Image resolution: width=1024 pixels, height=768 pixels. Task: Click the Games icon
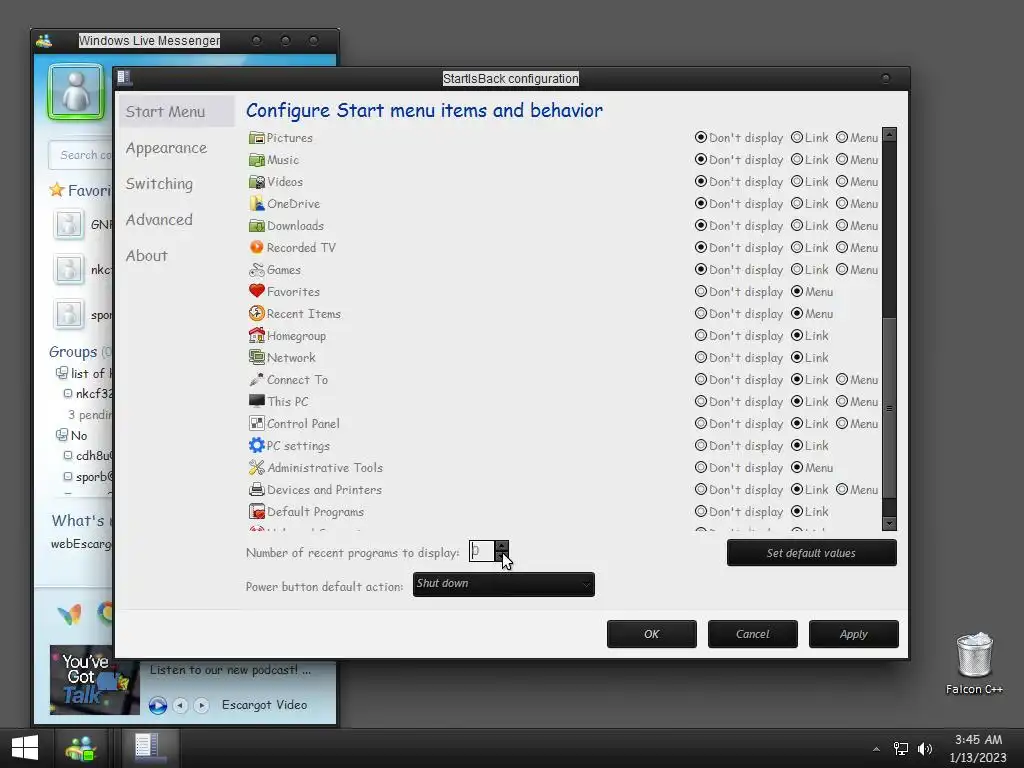[x=257, y=270]
